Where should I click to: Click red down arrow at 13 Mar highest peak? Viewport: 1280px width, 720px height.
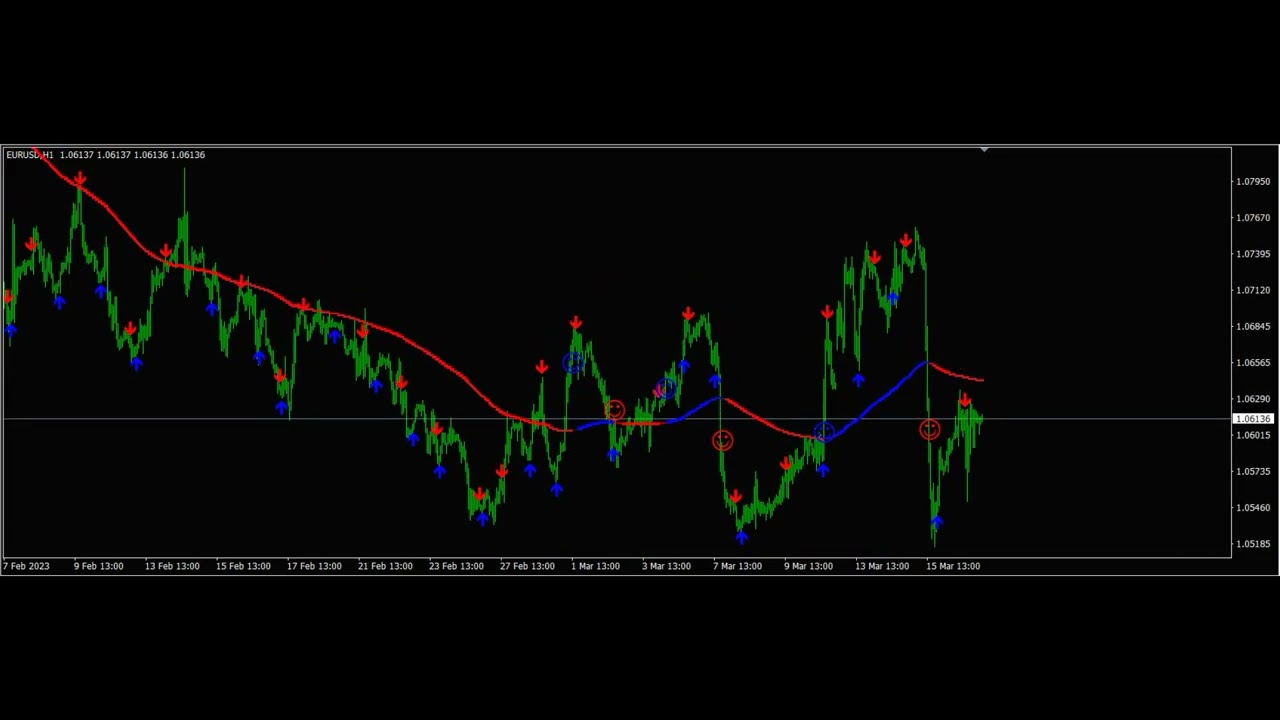[x=906, y=241]
